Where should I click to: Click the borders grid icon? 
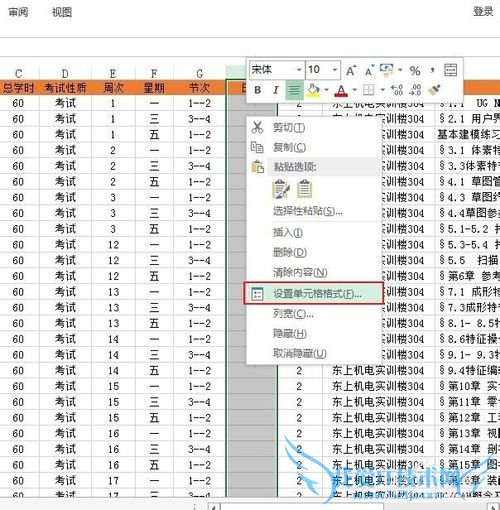tap(369, 90)
